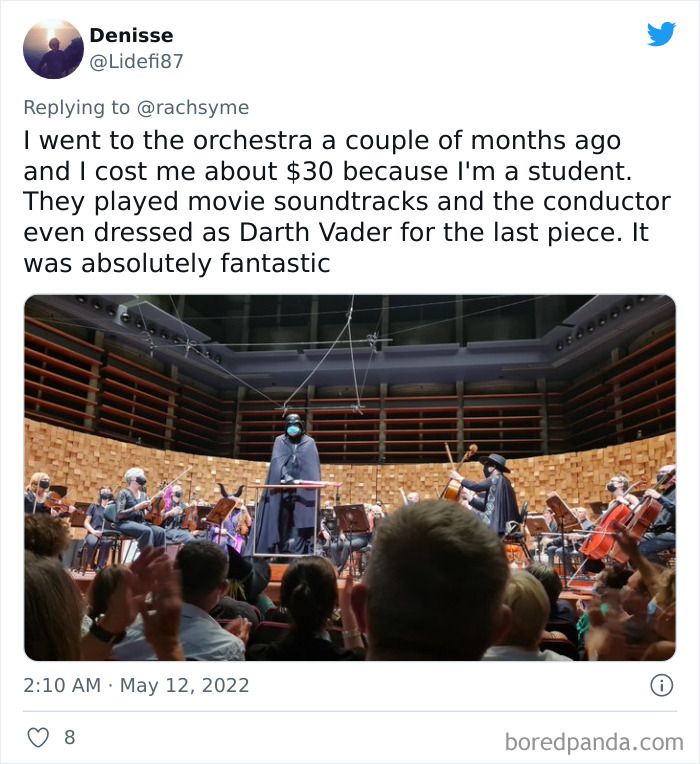Open the orchestra concert photo
Viewport: 700px width, 764px height.
[350, 478]
